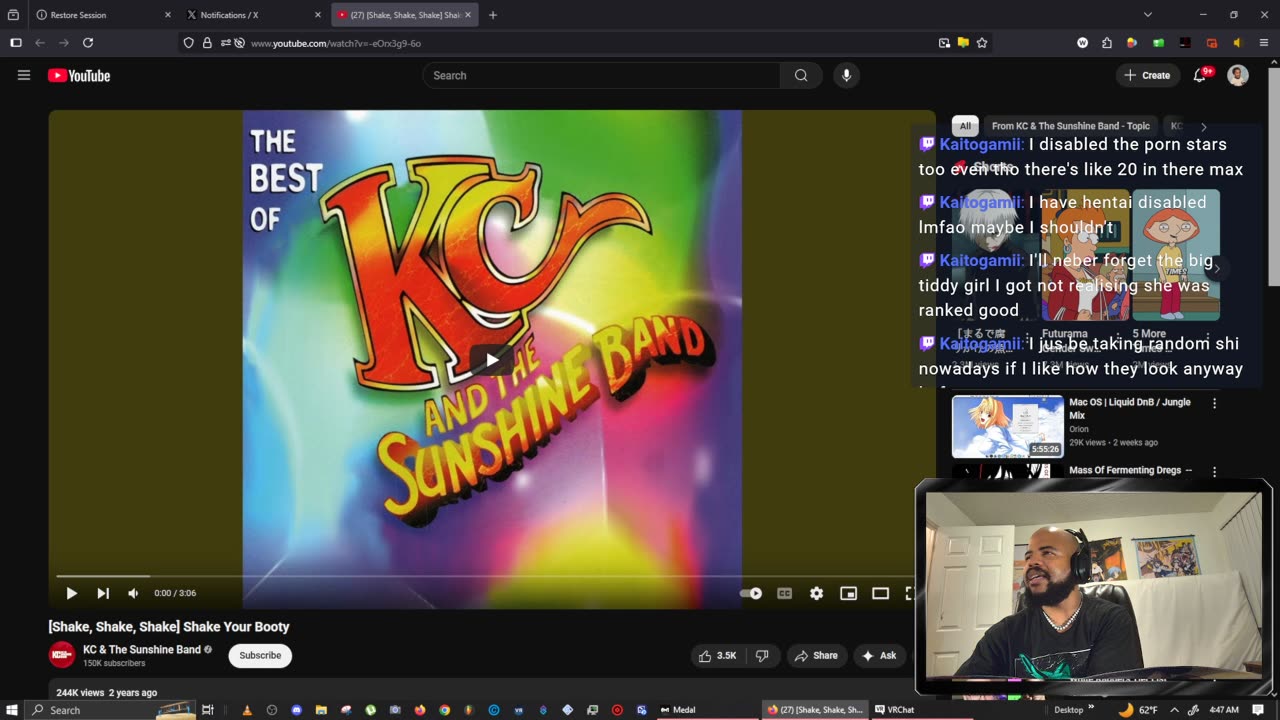Select the Shake, Shake, Shake YouTube tab
This screenshot has width=1280, height=720.
tap(405, 15)
